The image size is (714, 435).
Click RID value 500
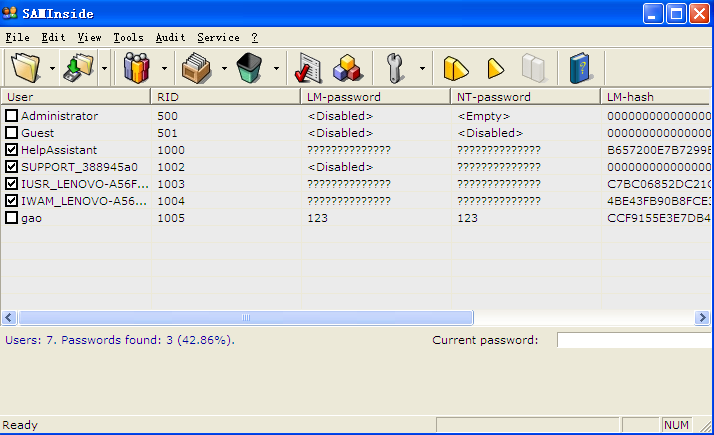coord(168,116)
